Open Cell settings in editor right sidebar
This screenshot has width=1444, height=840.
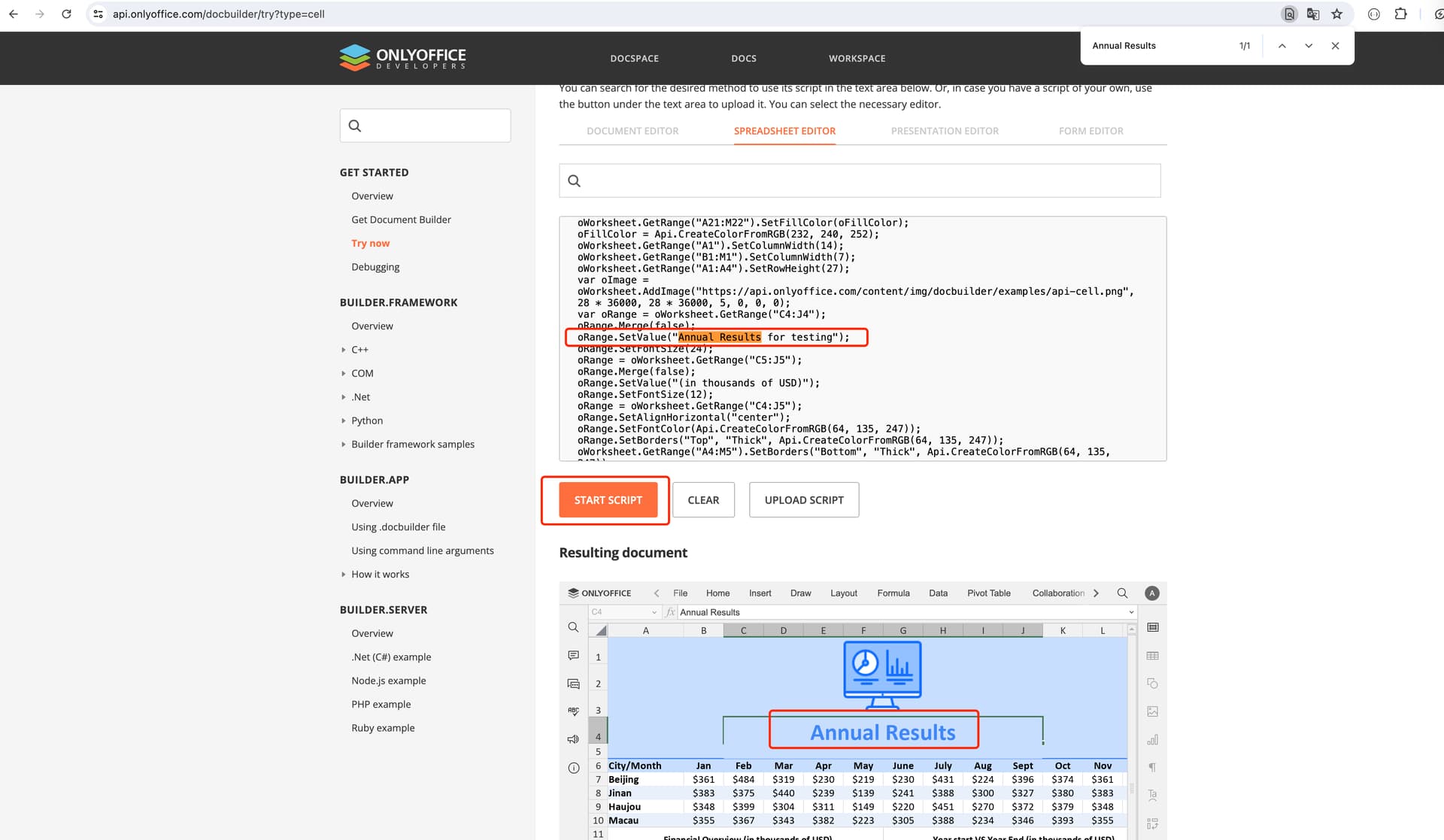[x=1152, y=627]
